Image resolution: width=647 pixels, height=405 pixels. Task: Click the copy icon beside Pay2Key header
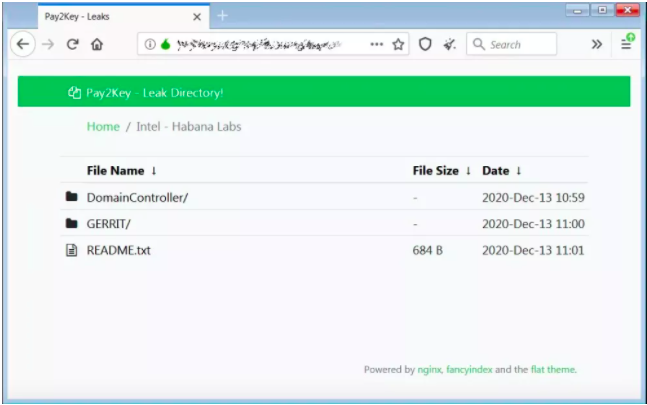coord(74,92)
